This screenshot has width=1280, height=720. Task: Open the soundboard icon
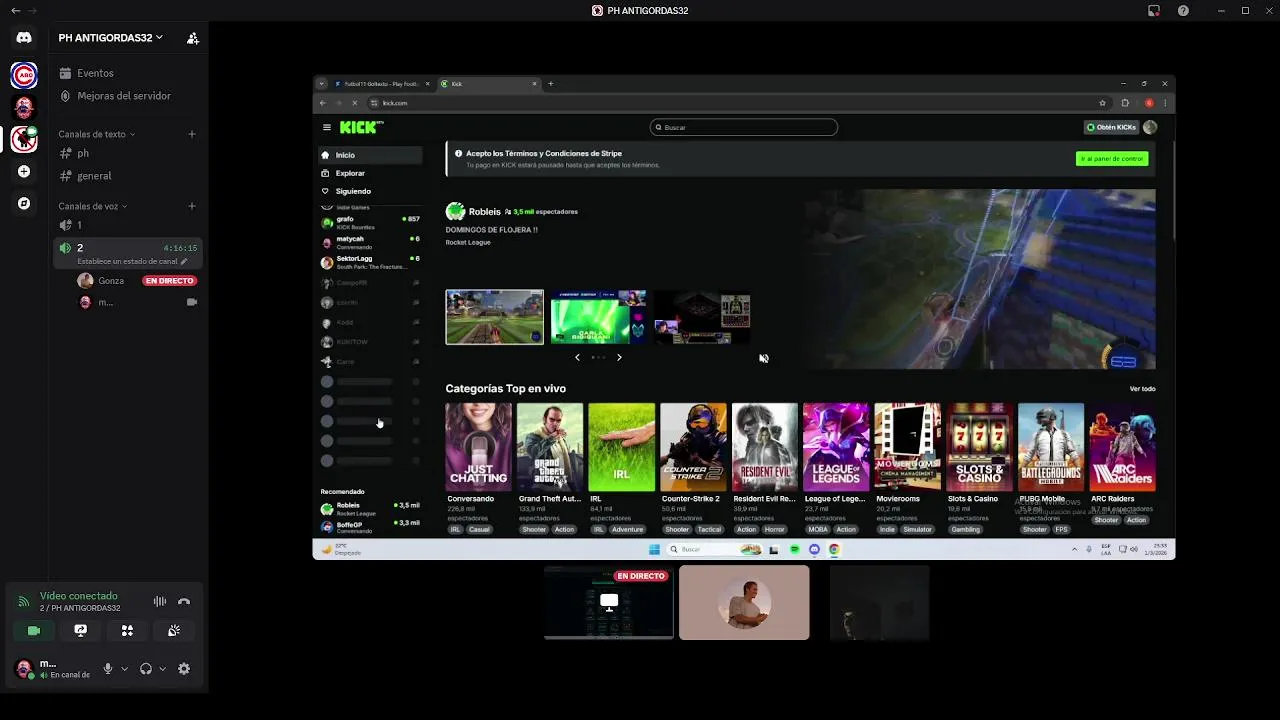[174, 631]
